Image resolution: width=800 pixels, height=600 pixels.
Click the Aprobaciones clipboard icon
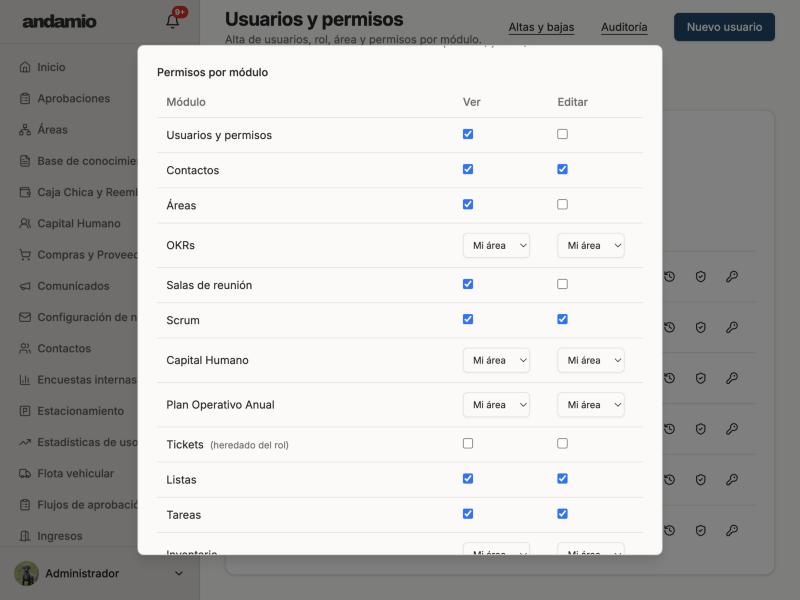(24, 98)
